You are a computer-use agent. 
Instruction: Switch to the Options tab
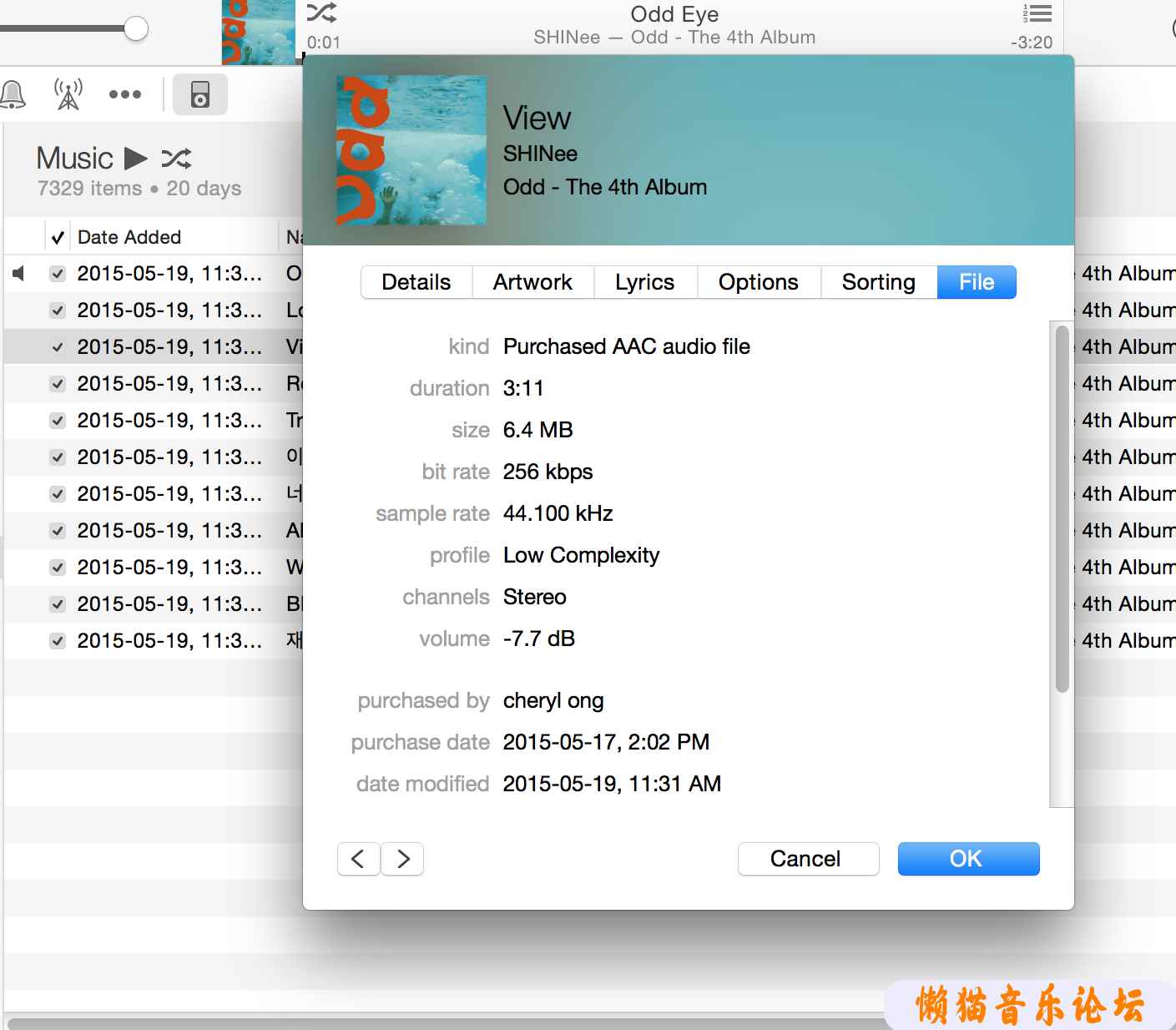coord(759,282)
